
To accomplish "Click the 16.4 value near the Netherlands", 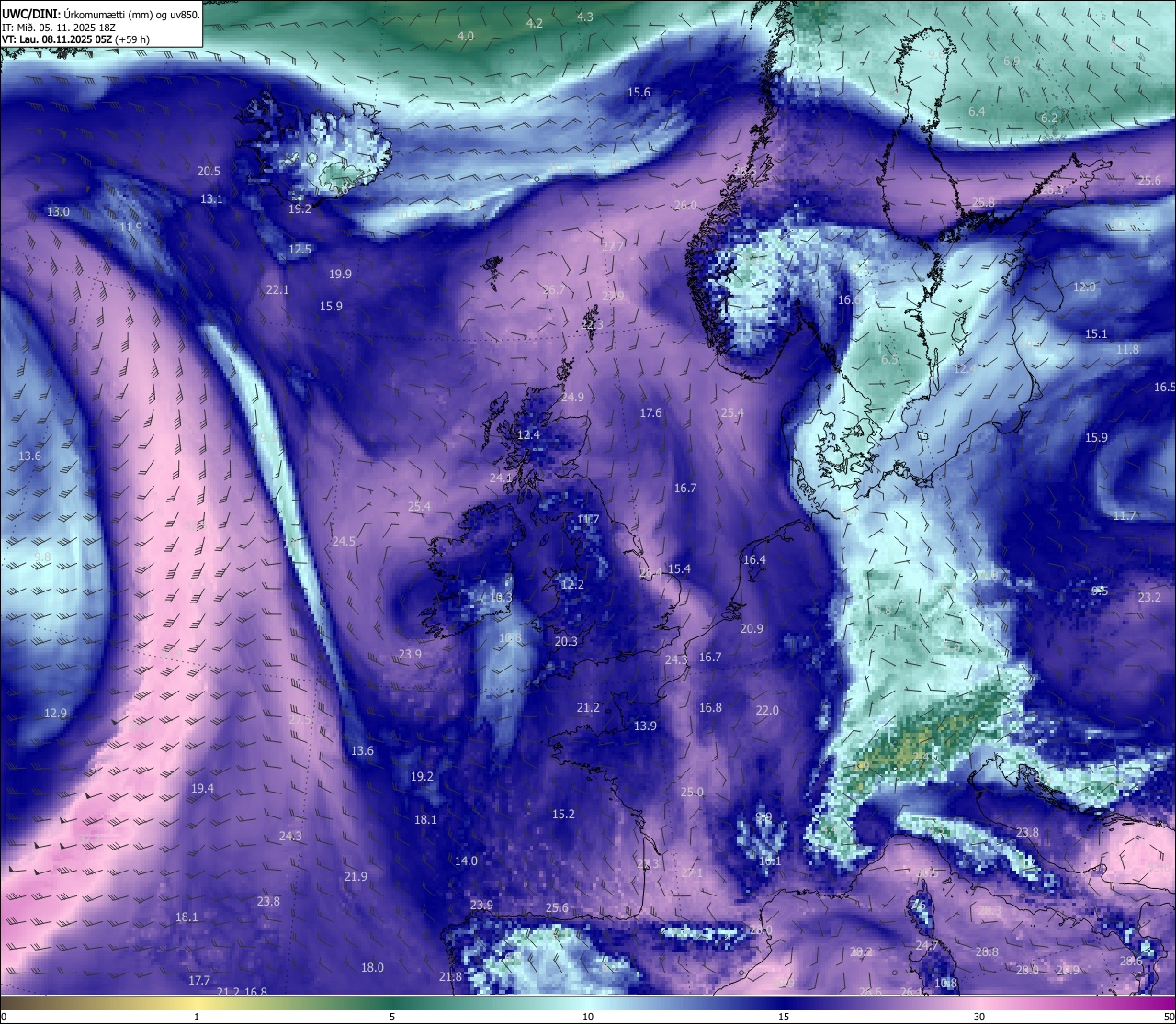I will click(x=754, y=560).
